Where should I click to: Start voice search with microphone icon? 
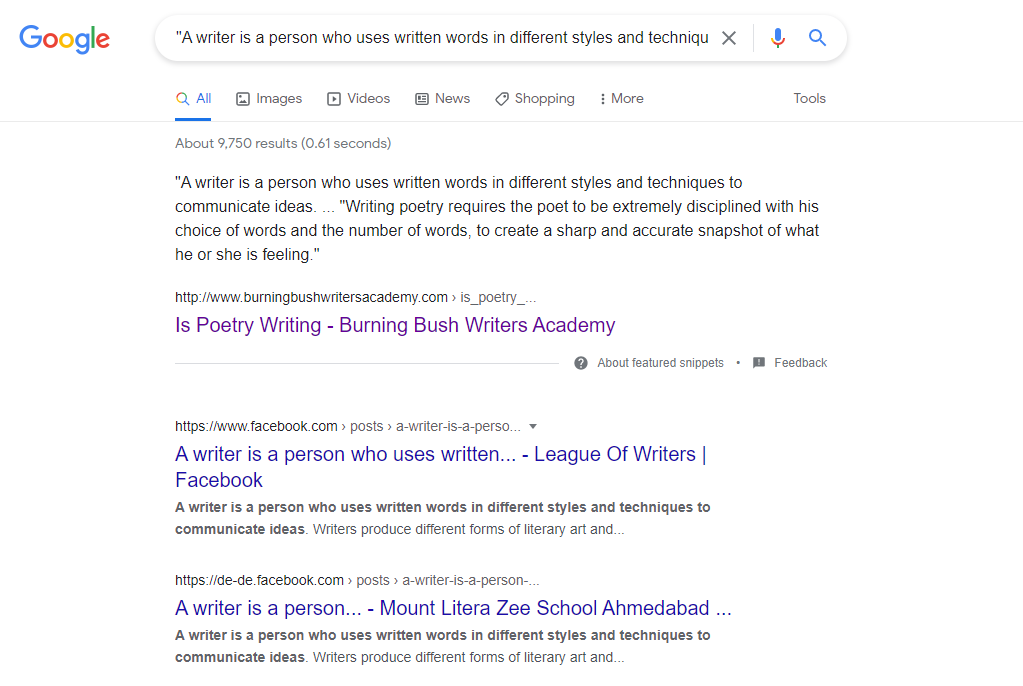point(777,38)
